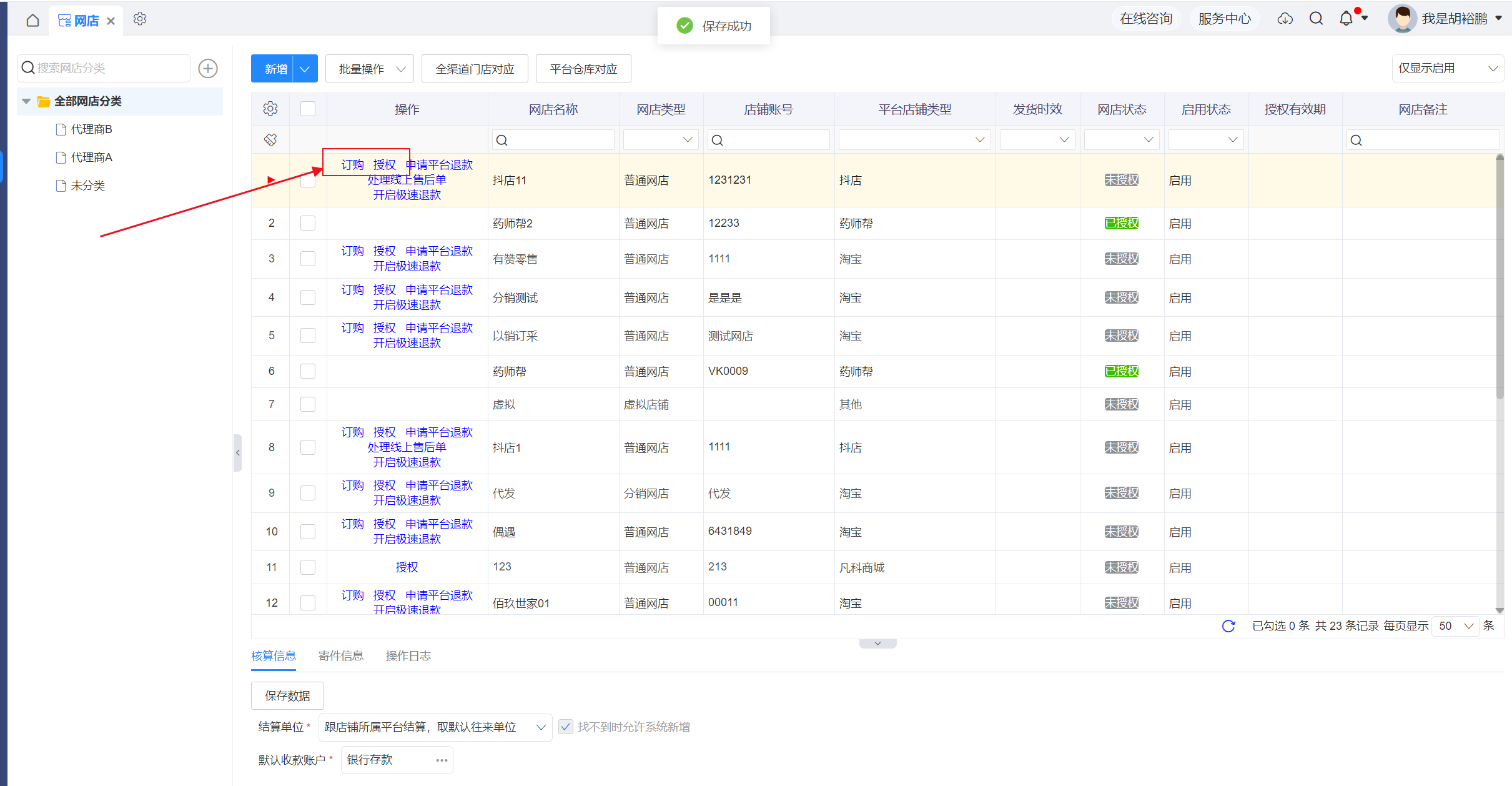
Task: Check the row for 抖店1
Action: pos(308,447)
